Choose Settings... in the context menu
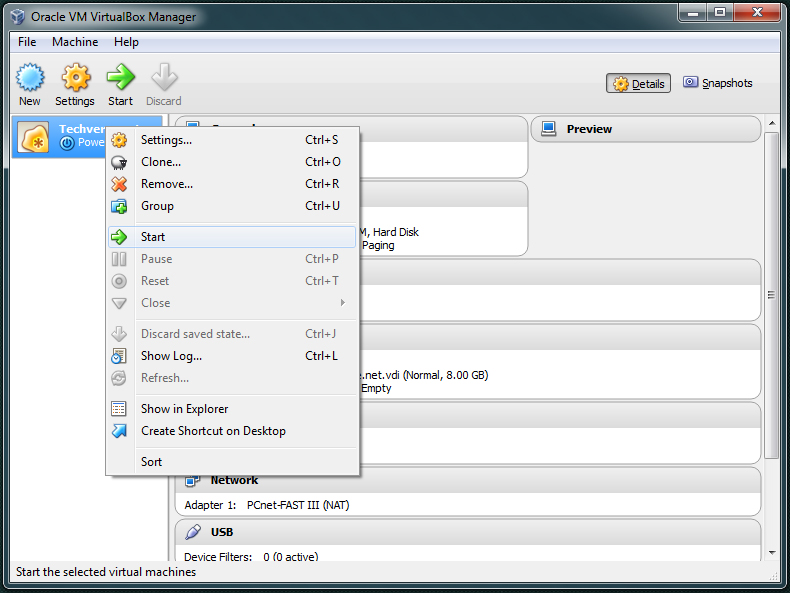Image resolution: width=790 pixels, height=593 pixels. (232, 140)
